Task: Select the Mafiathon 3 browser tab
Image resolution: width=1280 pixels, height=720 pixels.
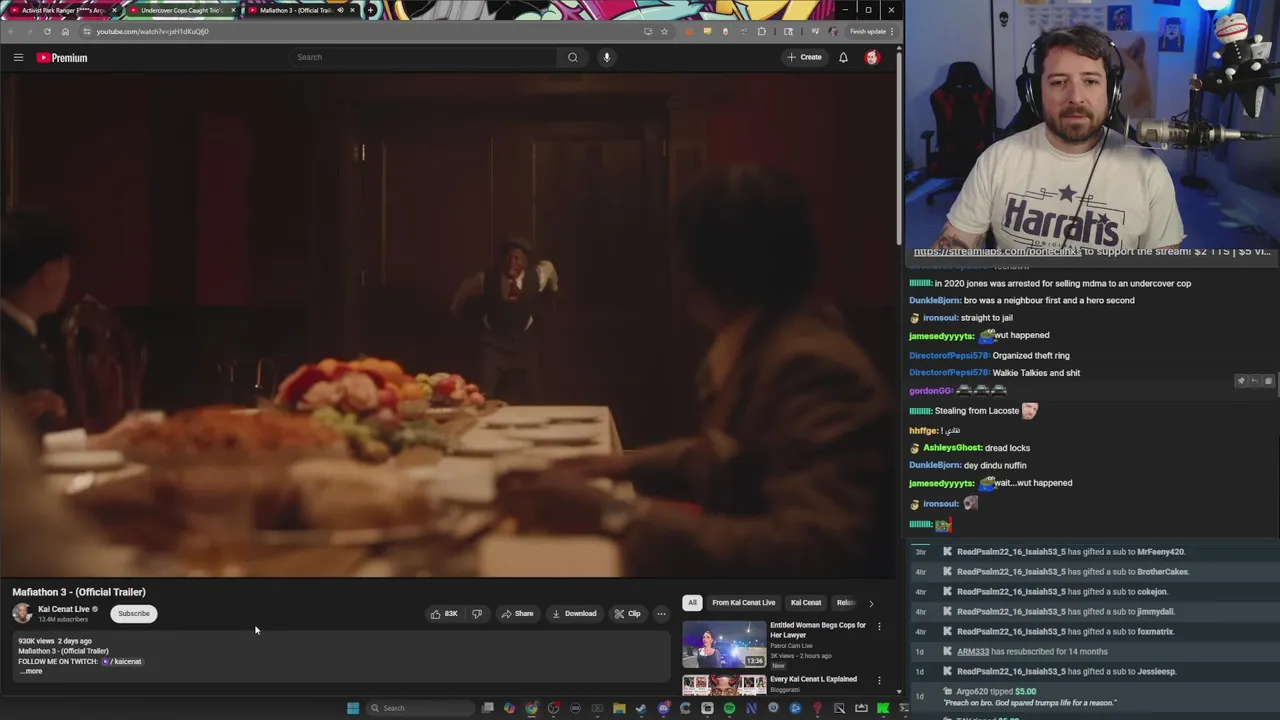Action: coord(299,10)
